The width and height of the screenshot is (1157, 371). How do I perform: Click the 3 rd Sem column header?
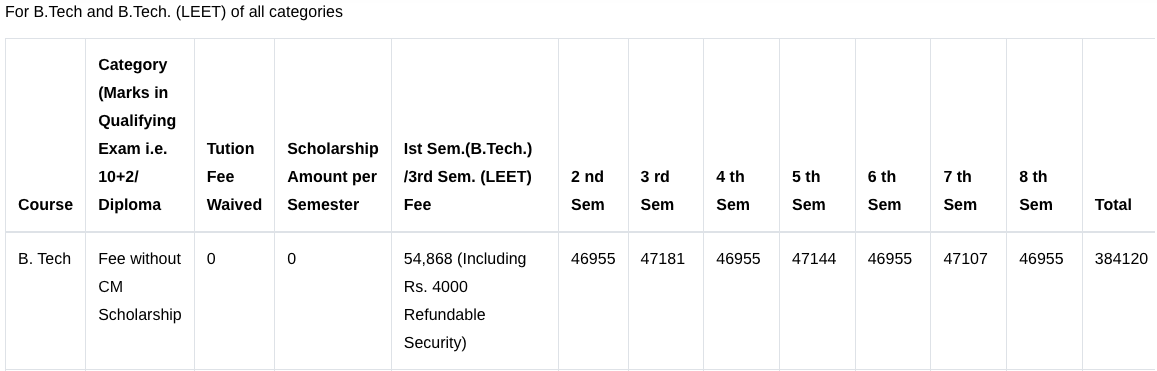657,190
